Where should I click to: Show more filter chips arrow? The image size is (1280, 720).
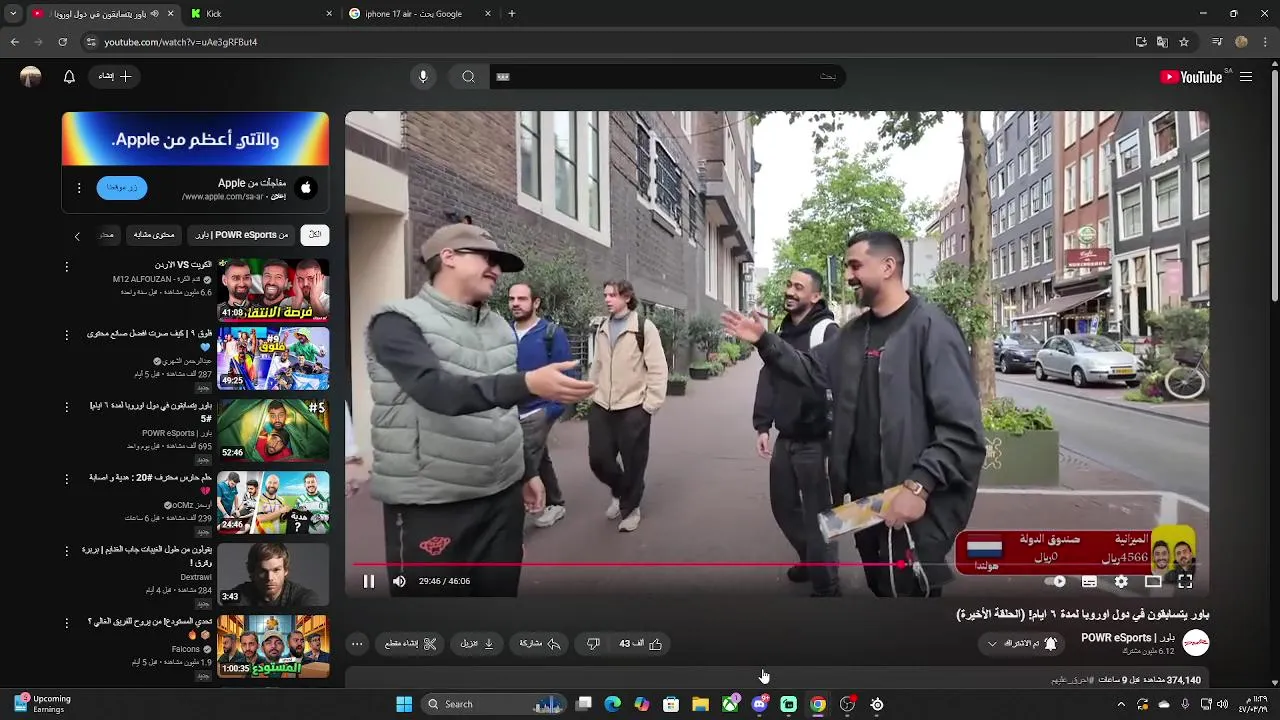[77, 236]
